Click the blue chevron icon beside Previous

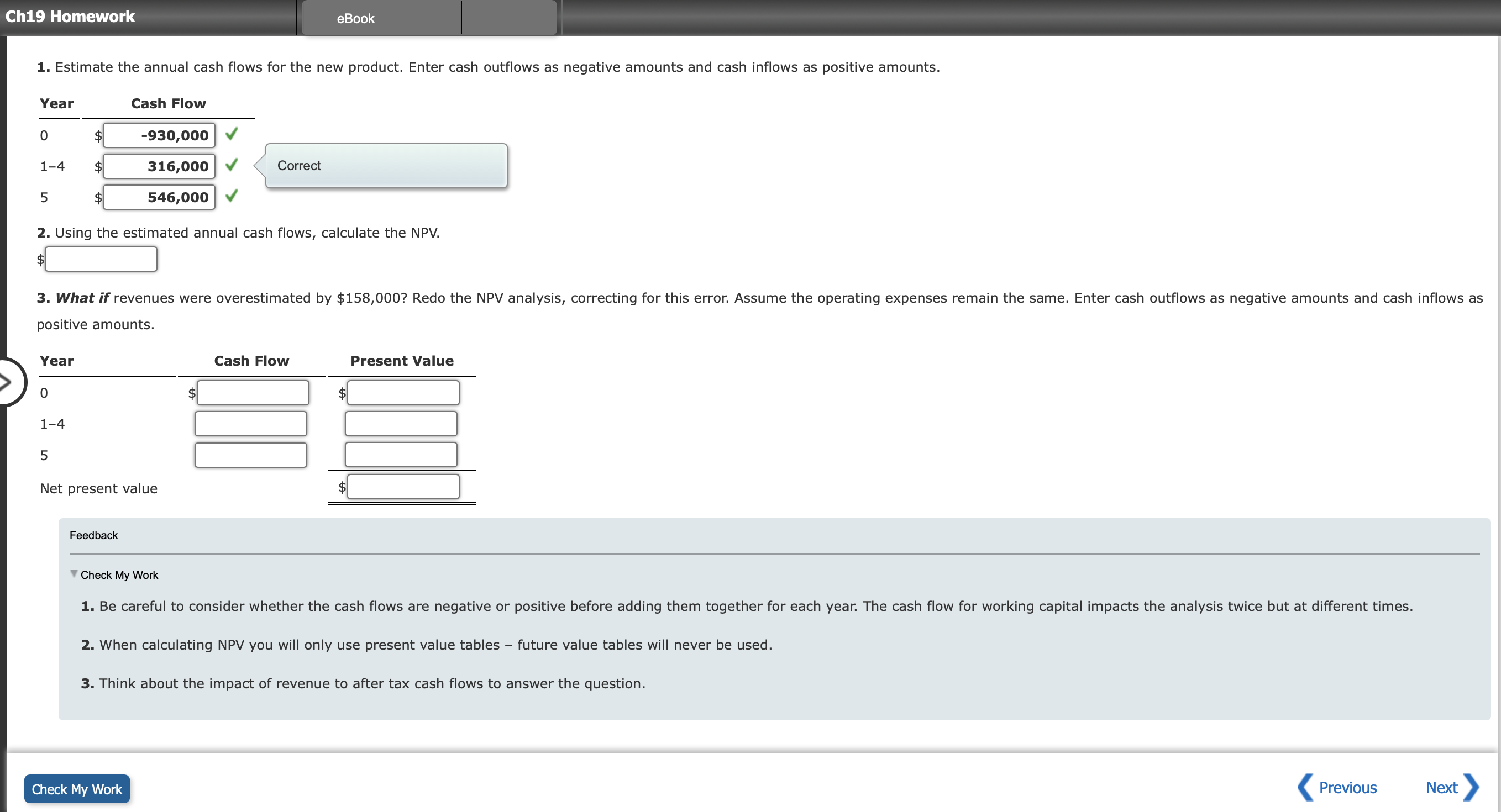pos(1306,788)
